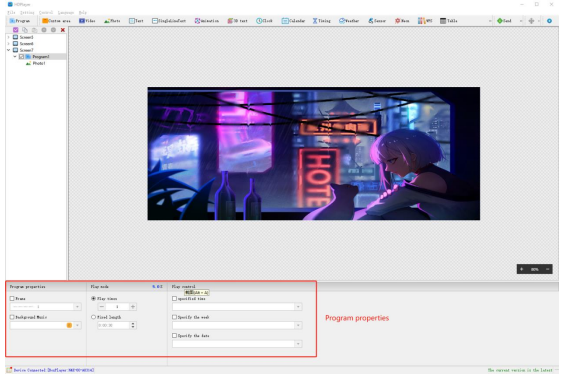This screenshot has height=380, width=566.
Task: Click the copy icon above the tree
Action: (x=25, y=30)
